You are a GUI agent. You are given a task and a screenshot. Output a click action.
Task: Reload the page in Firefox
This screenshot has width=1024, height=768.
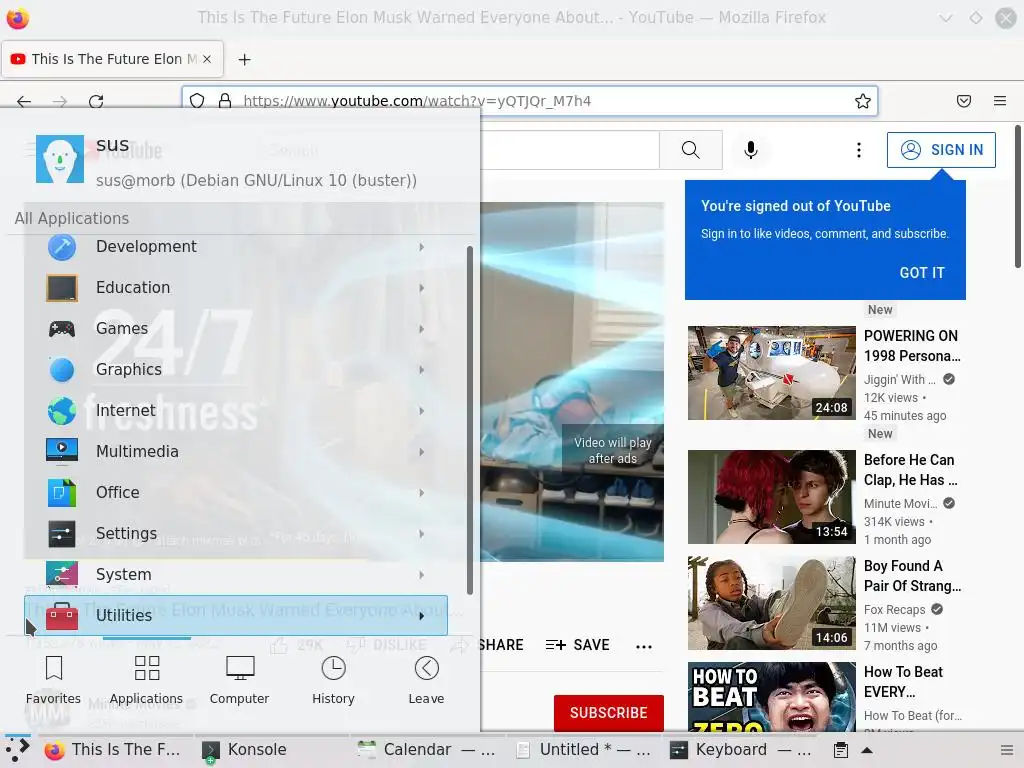[96, 101]
